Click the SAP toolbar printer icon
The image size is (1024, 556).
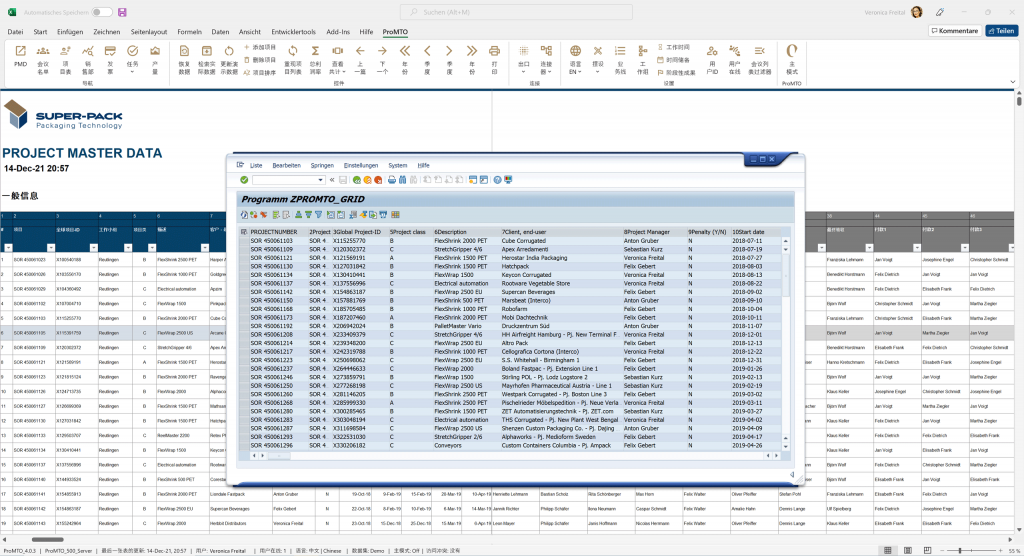[x=391, y=180]
